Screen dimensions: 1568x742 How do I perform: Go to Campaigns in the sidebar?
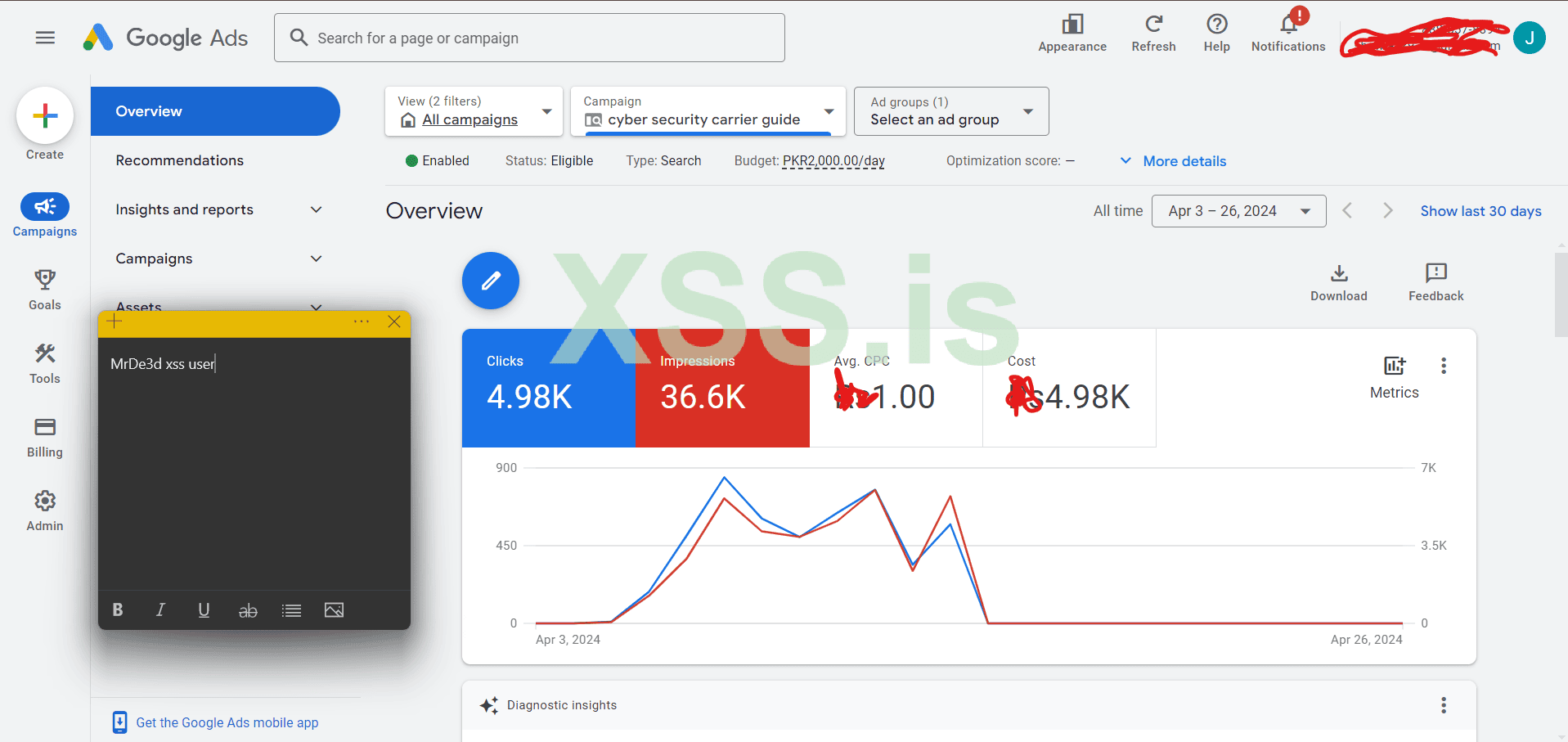pyautogui.click(x=45, y=215)
